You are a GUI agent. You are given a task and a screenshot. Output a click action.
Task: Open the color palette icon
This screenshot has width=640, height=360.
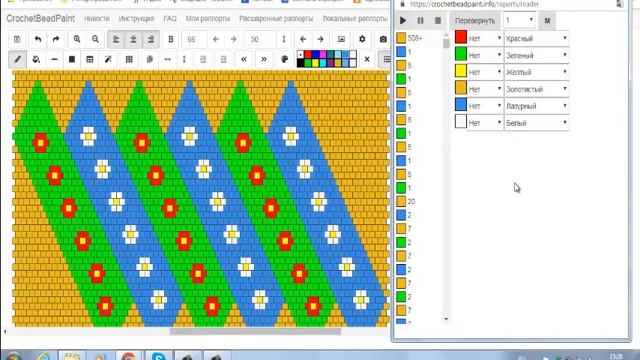pyautogui.click(x=284, y=59)
